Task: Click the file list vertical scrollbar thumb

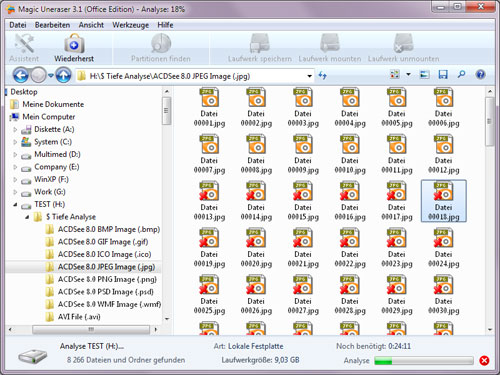Action: tap(489, 121)
